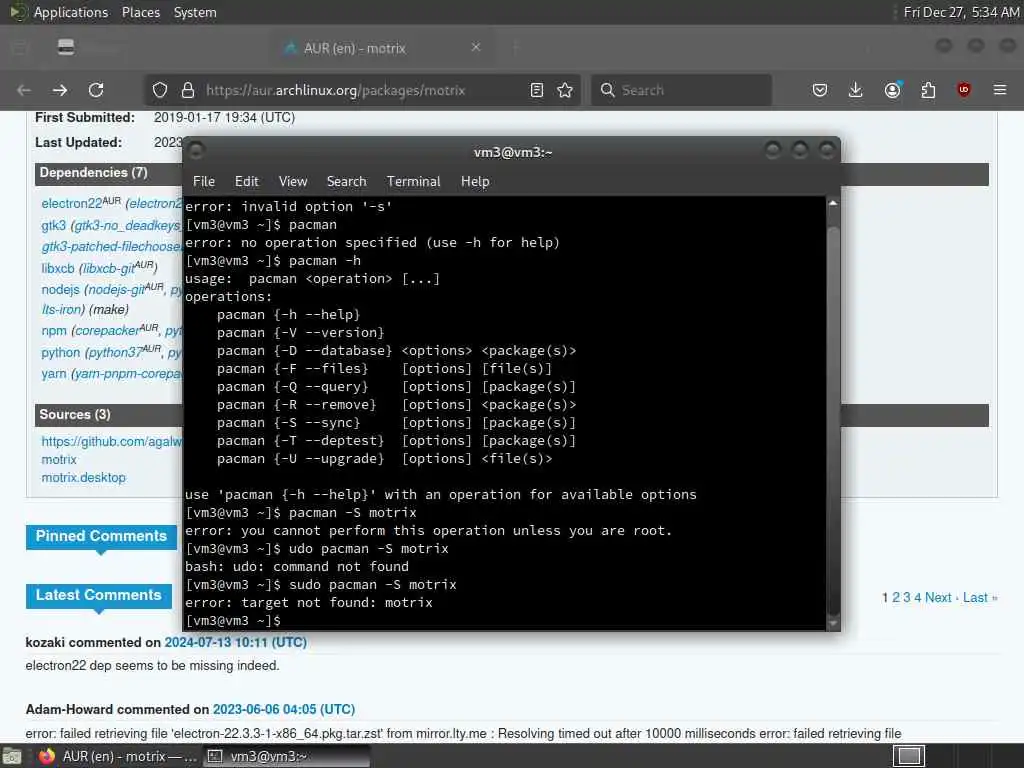Open Firefox account icon
The image size is (1024, 768).
click(x=892, y=90)
